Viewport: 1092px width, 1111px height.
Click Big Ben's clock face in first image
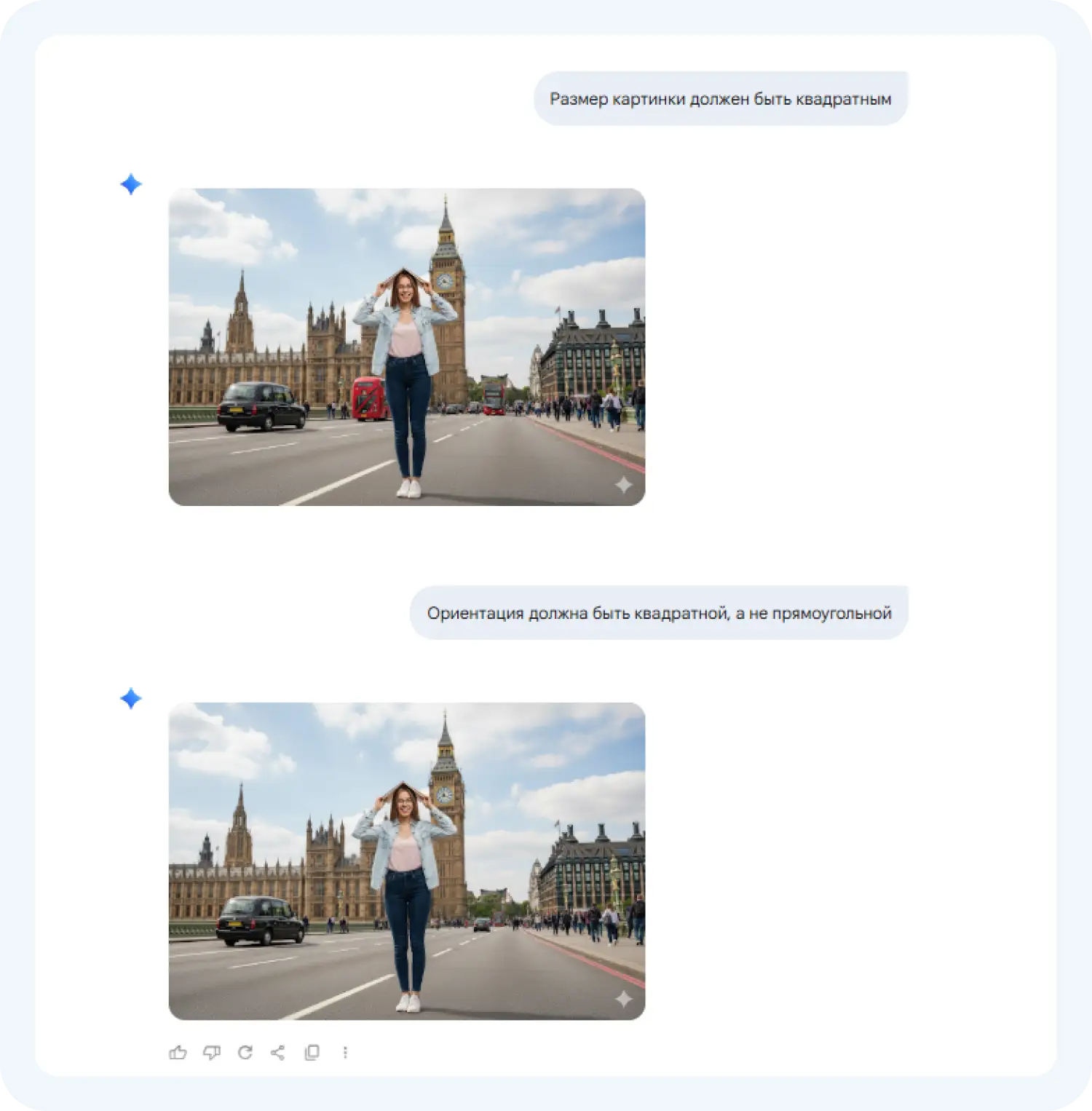click(445, 281)
